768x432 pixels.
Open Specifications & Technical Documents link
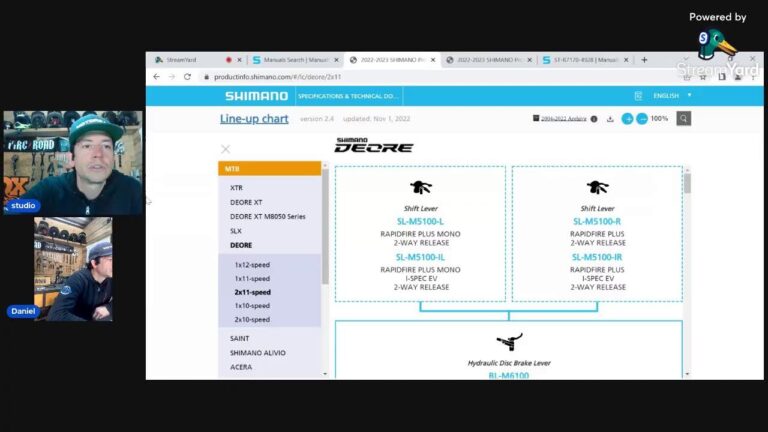[x=348, y=96]
